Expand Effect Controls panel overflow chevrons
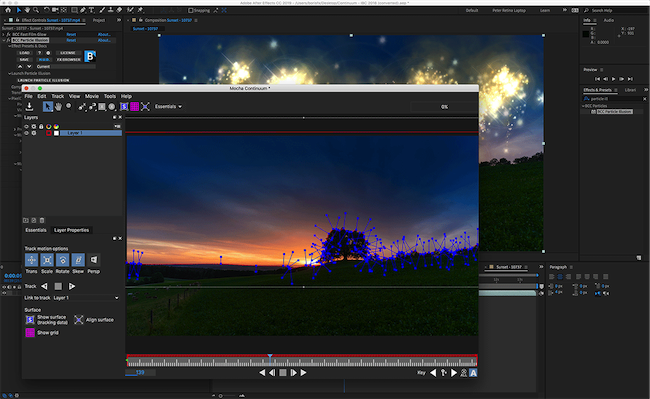Viewport: 650px width, 399px height. (x=119, y=20)
